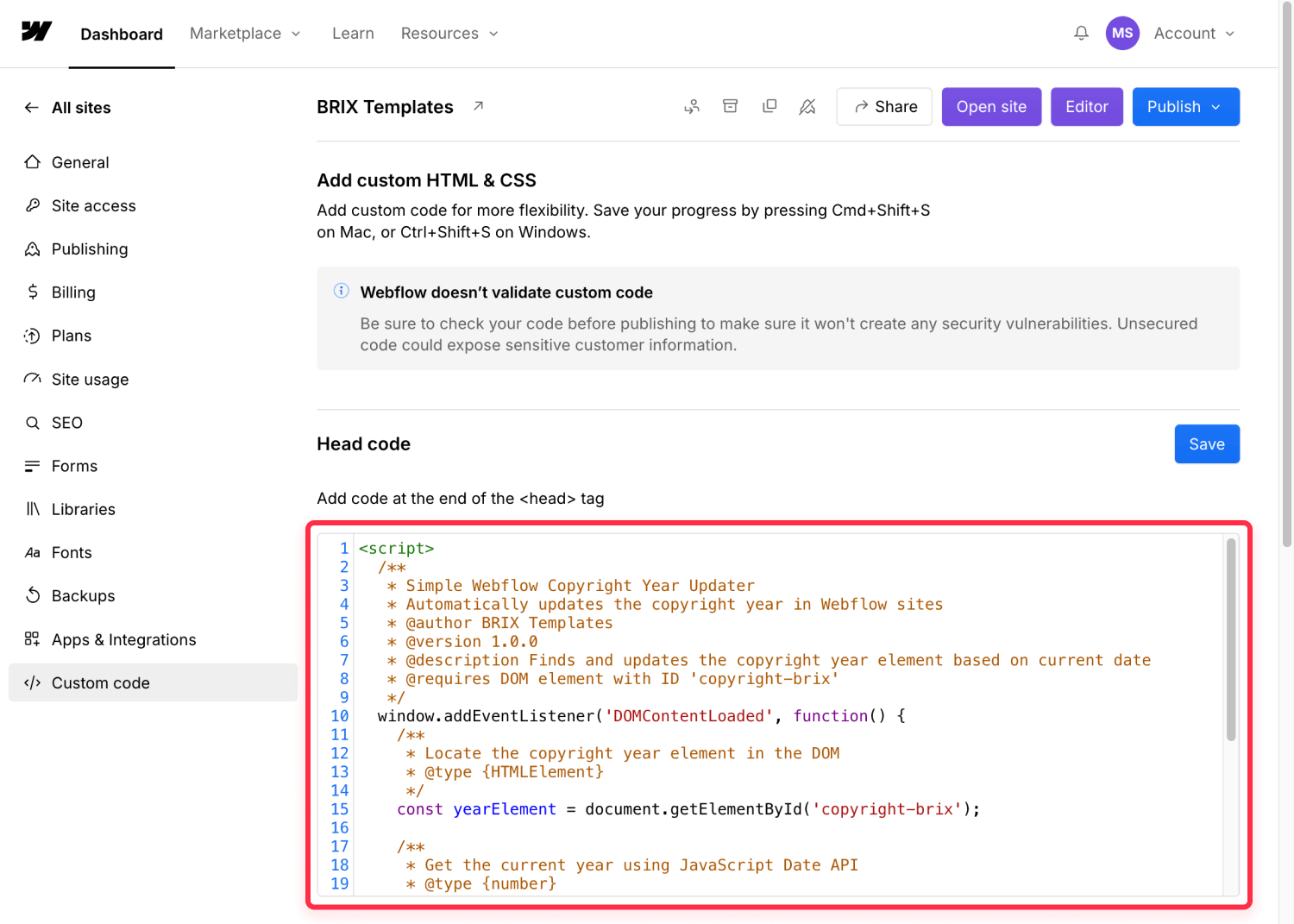Click the Site usage gauge icon
This screenshot has width=1294, height=924.
tap(33, 379)
